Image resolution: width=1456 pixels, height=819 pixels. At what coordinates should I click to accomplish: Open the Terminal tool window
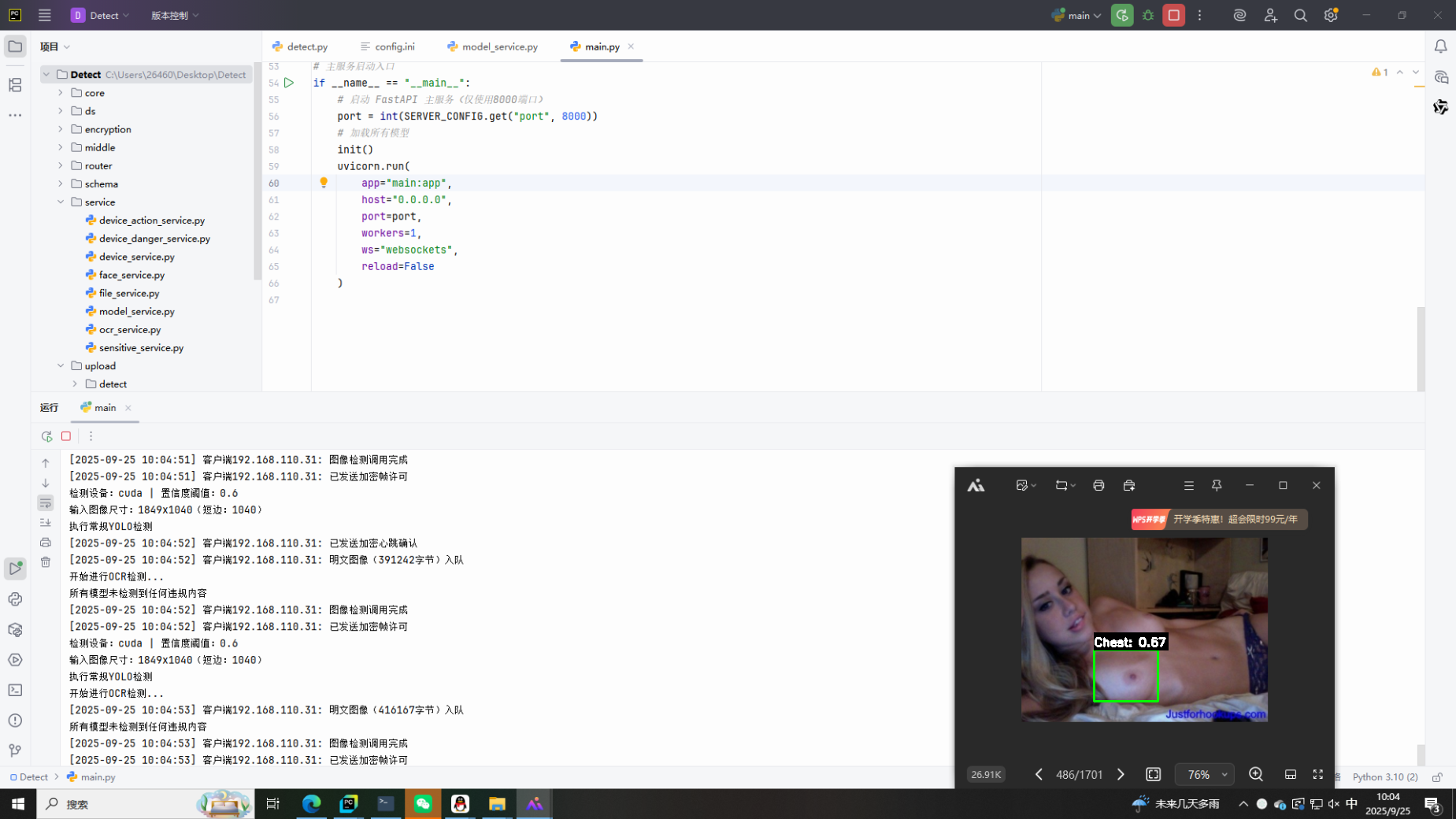[x=15, y=690]
